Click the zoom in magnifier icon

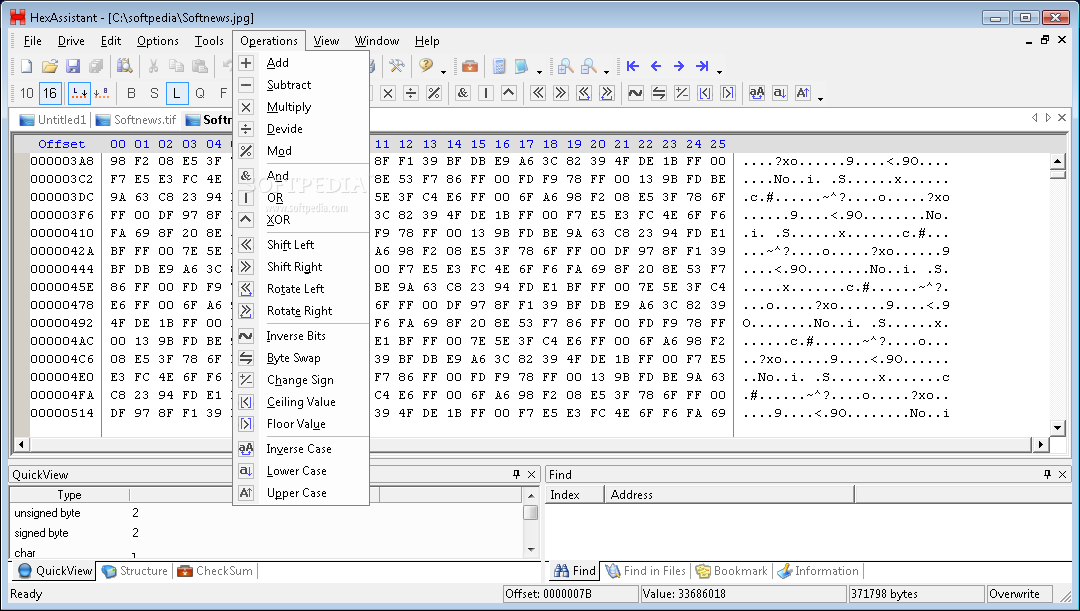click(x=565, y=66)
